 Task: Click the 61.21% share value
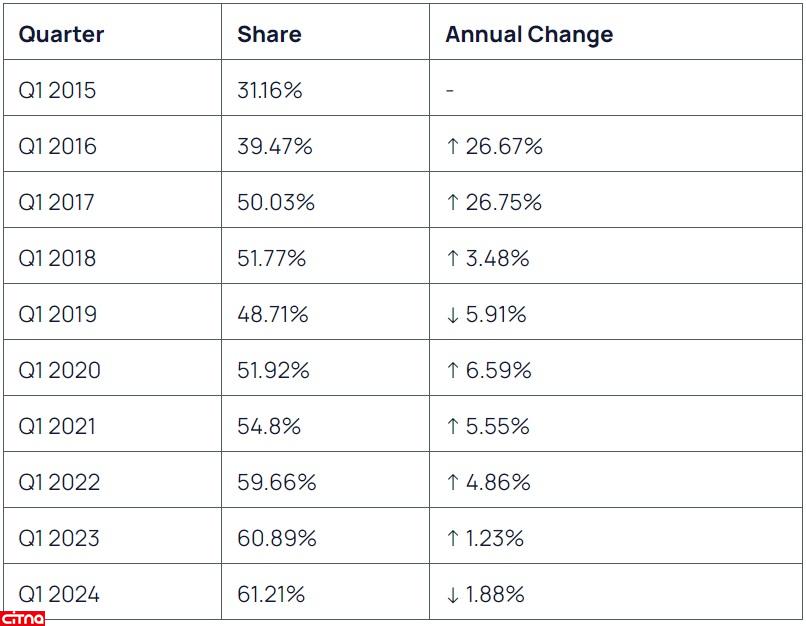[x=271, y=595]
